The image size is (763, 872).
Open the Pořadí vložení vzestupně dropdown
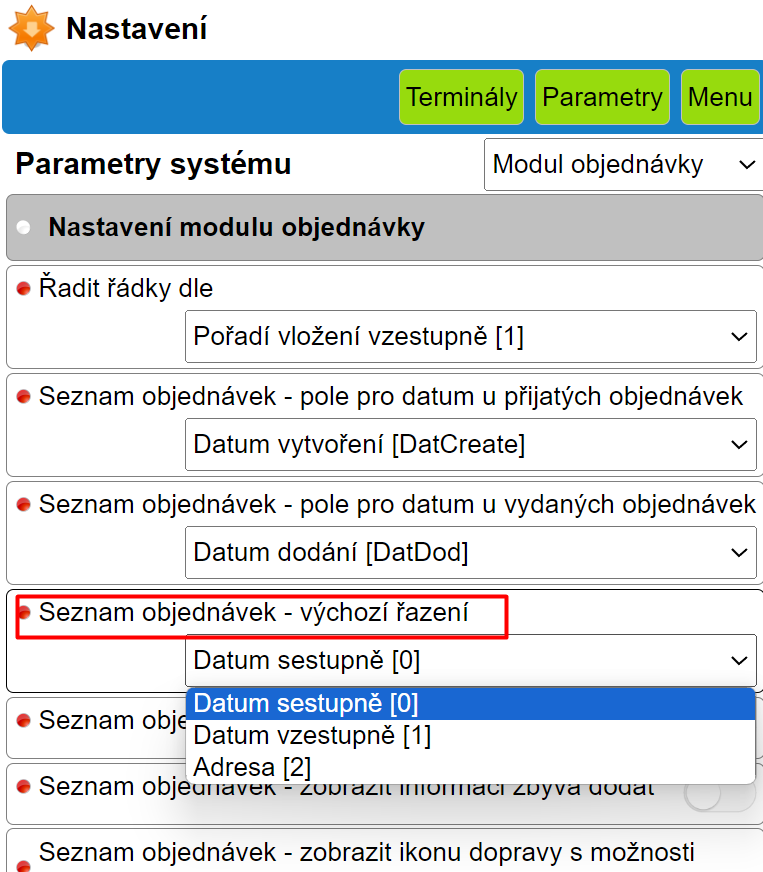click(471, 336)
